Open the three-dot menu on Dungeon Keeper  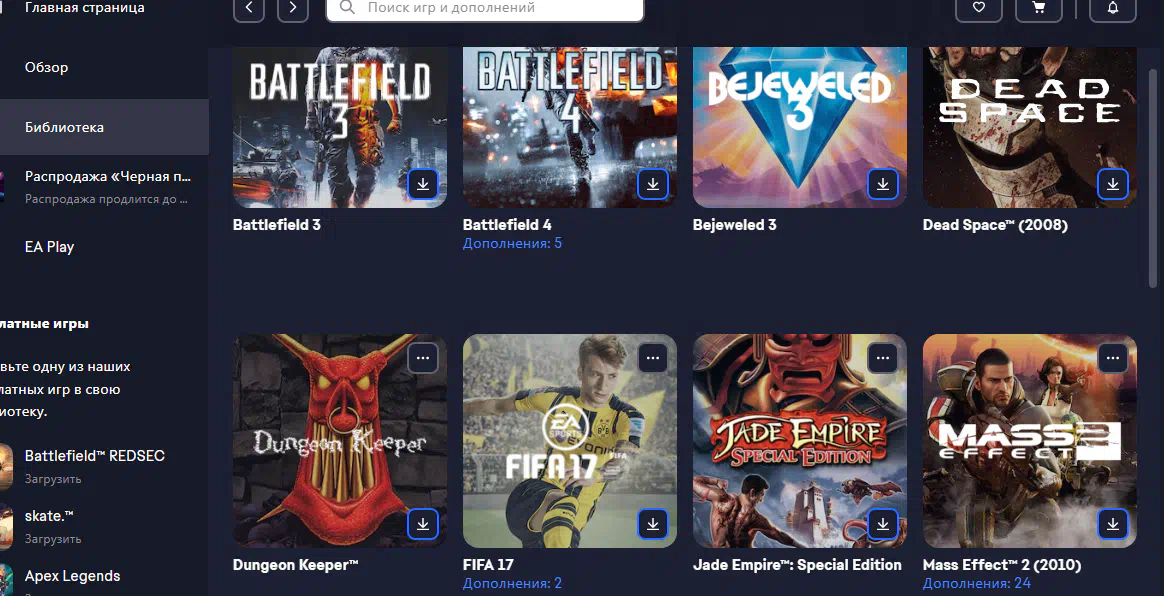[422, 358]
